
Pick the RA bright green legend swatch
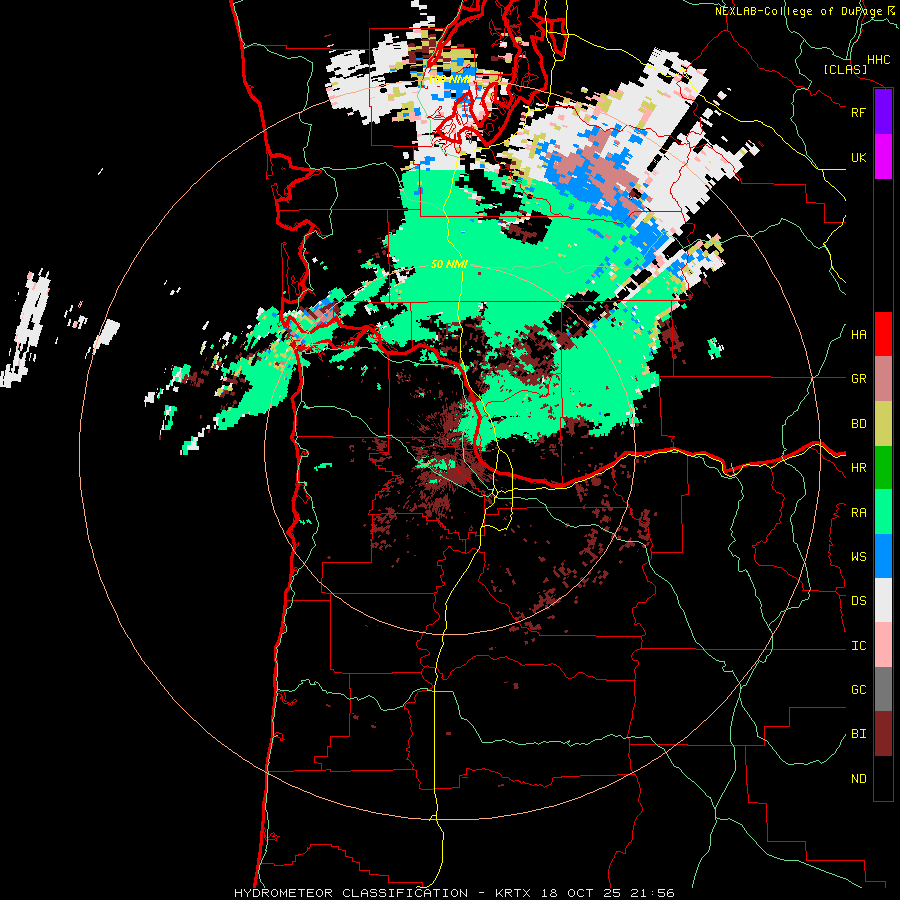[x=883, y=512]
